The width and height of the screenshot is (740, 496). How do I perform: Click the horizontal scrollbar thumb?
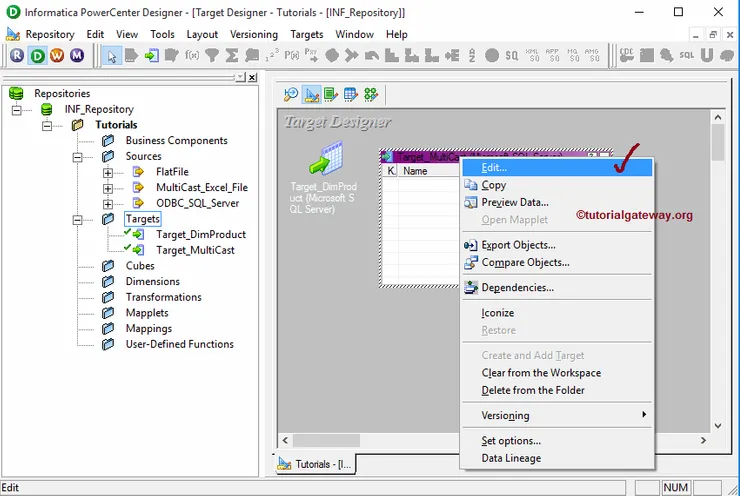[326, 440]
